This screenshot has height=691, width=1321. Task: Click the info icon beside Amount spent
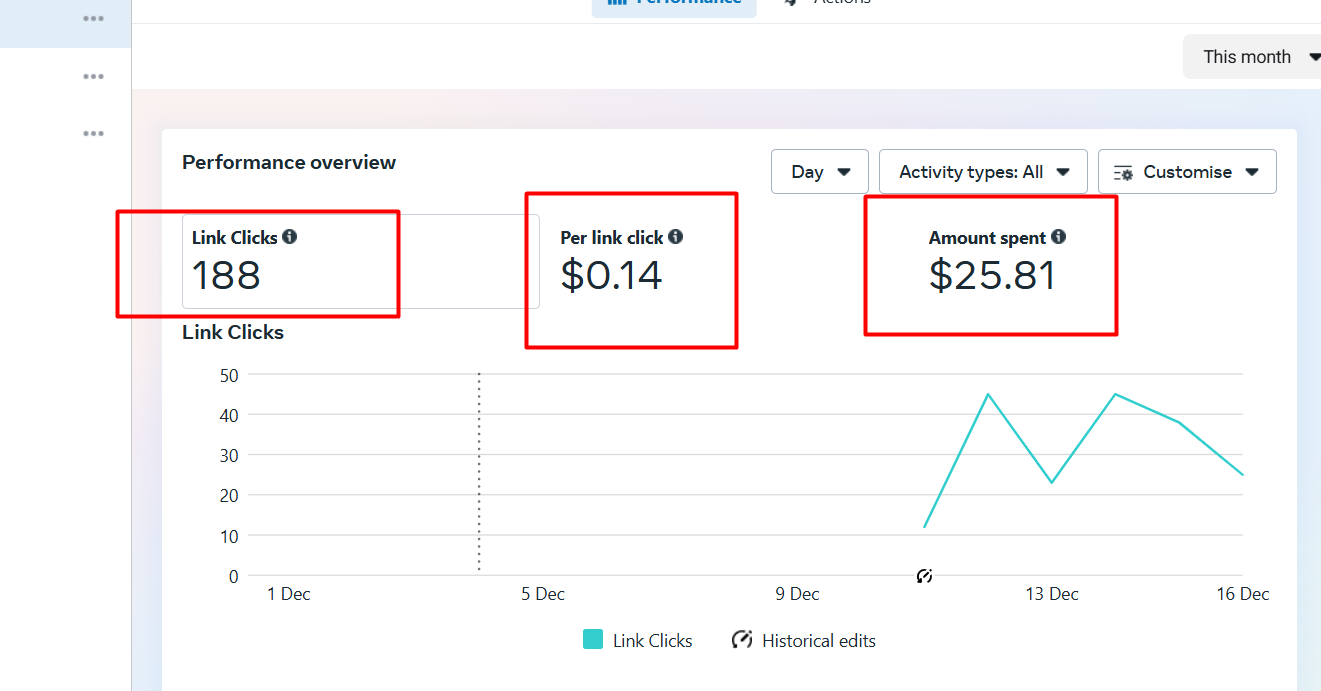click(1058, 237)
